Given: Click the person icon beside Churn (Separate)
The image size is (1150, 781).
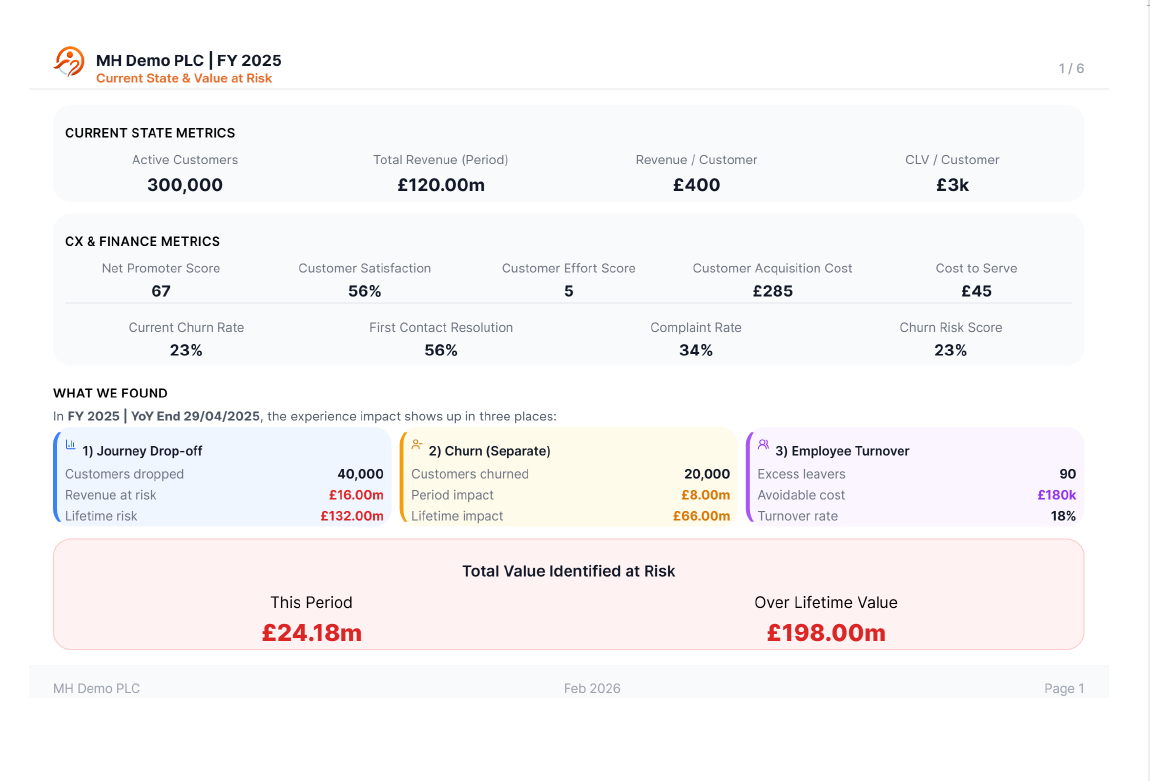Looking at the screenshot, I should (417, 445).
